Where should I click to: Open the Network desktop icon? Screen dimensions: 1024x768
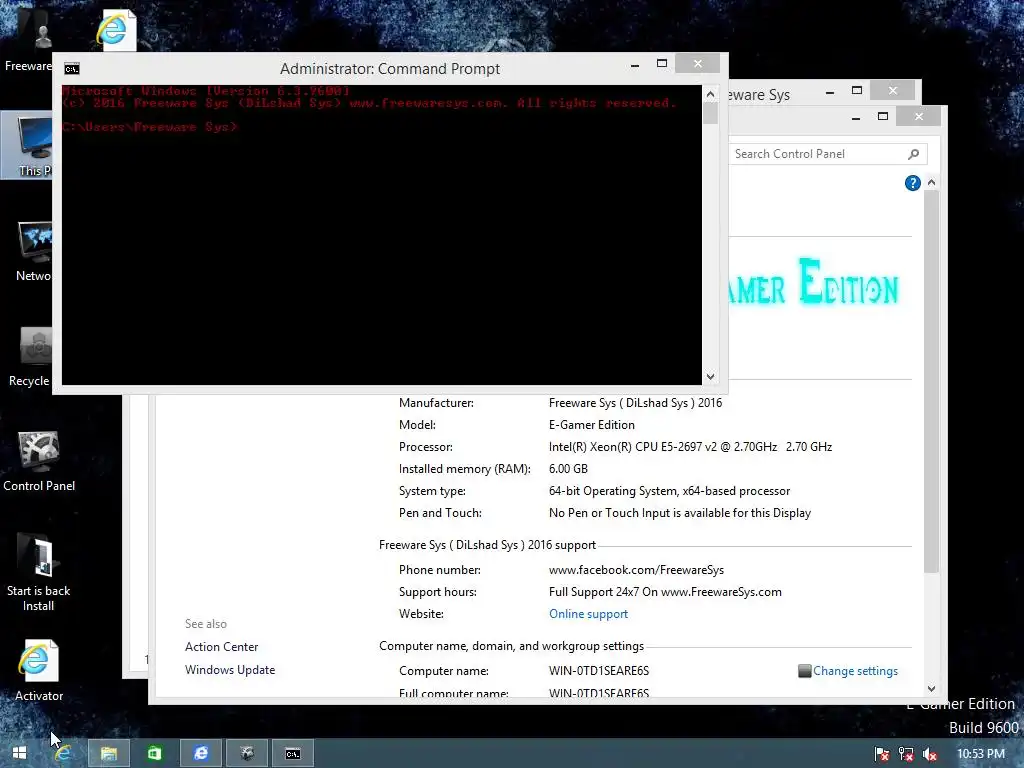(34, 252)
